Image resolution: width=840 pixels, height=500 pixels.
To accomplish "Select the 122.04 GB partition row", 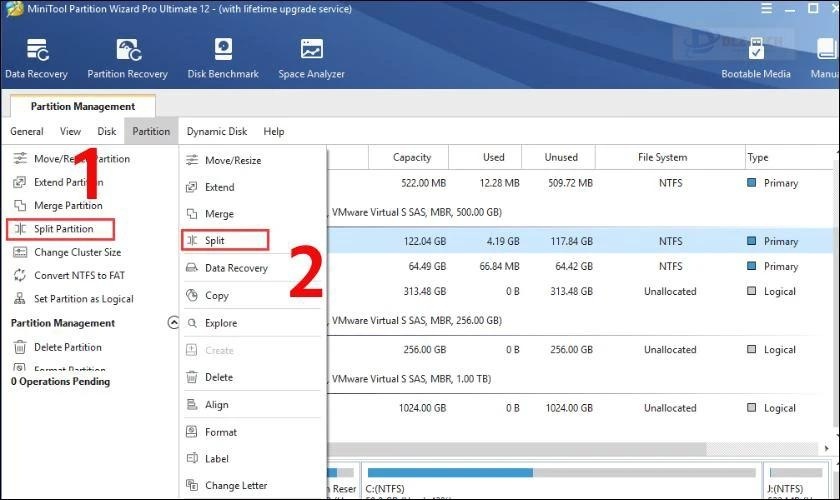I will pos(580,241).
